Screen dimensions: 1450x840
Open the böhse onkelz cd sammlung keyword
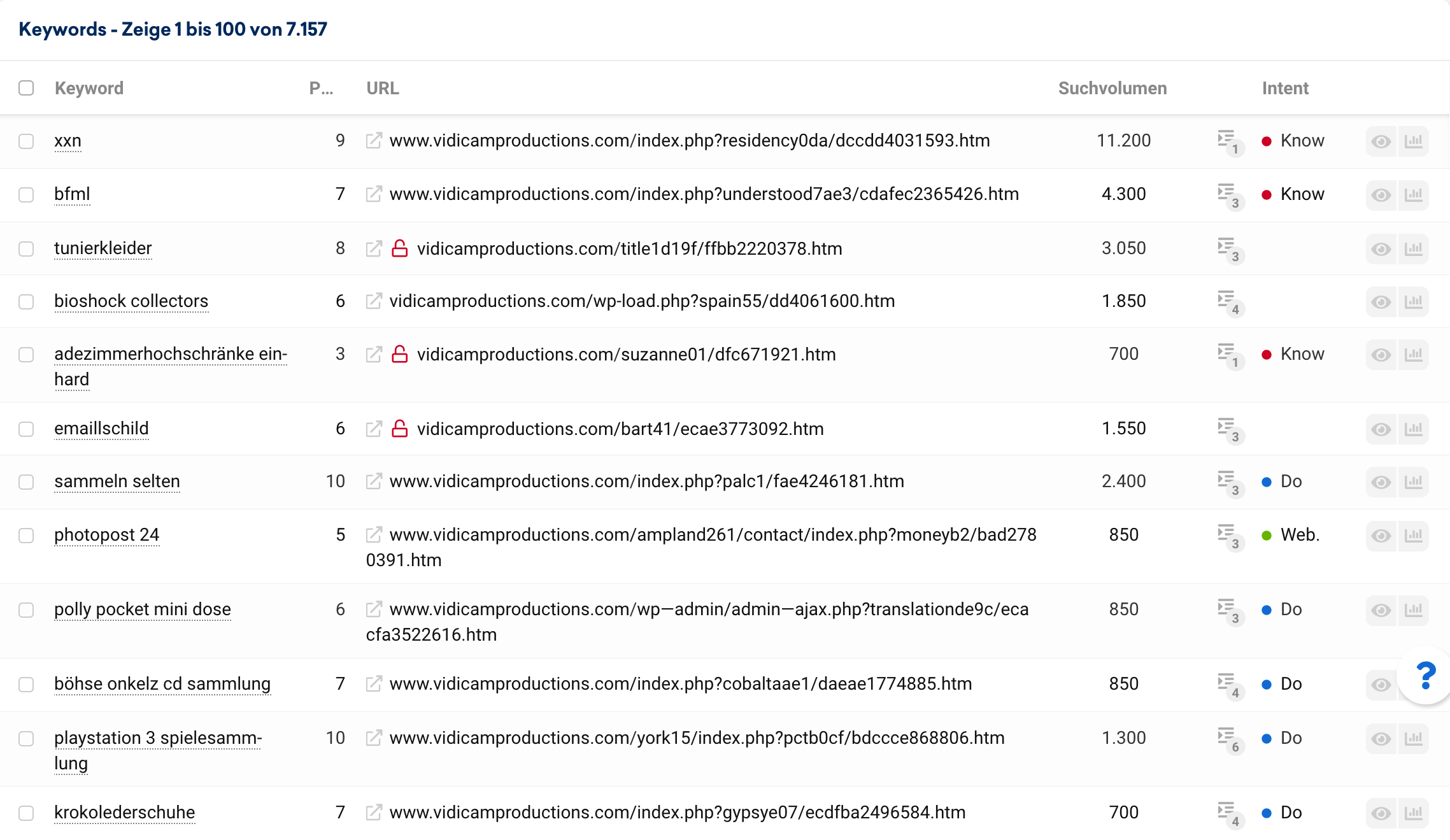(162, 683)
